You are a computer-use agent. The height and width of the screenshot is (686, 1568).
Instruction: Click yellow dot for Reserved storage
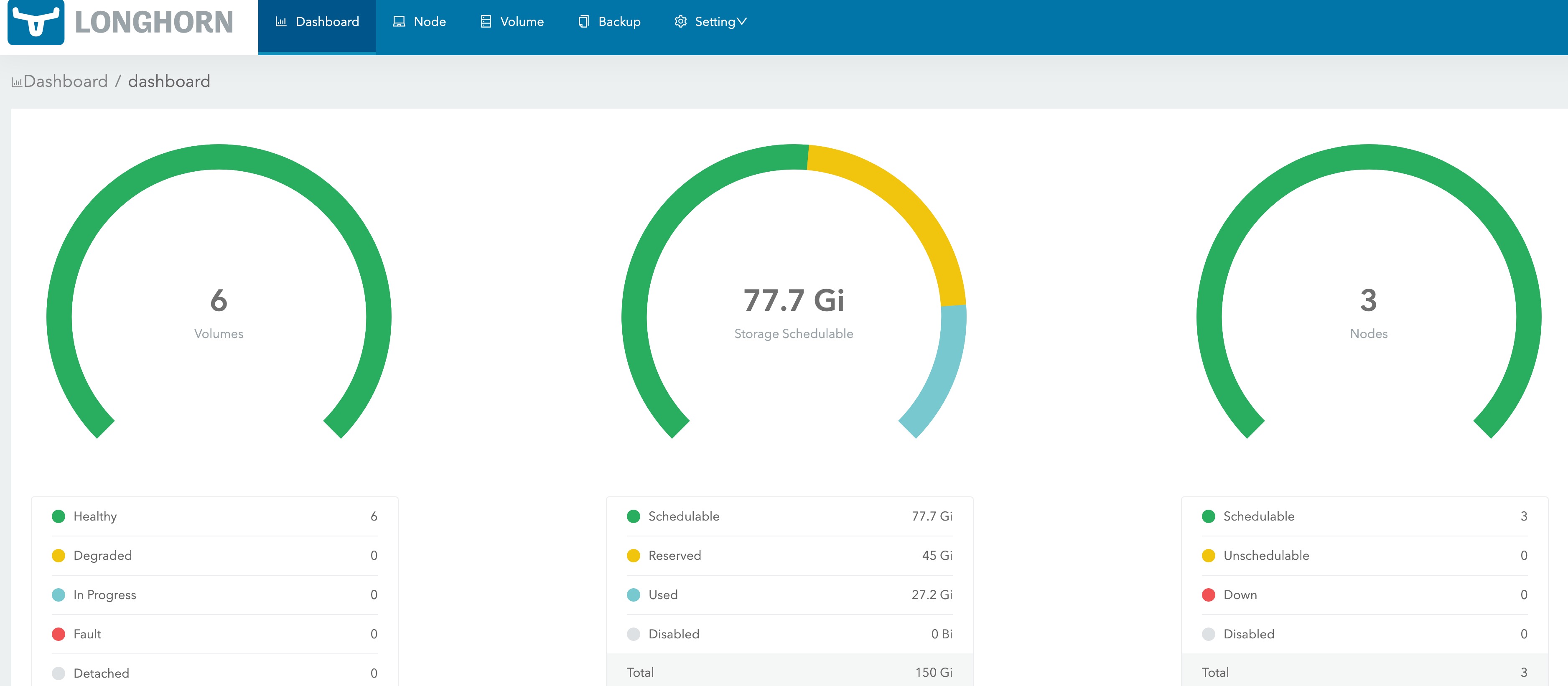pyautogui.click(x=633, y=556)
